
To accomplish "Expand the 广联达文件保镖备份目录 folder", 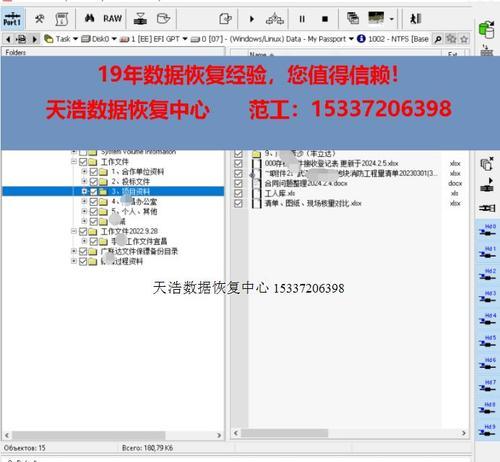I will [x=74, y=251].
